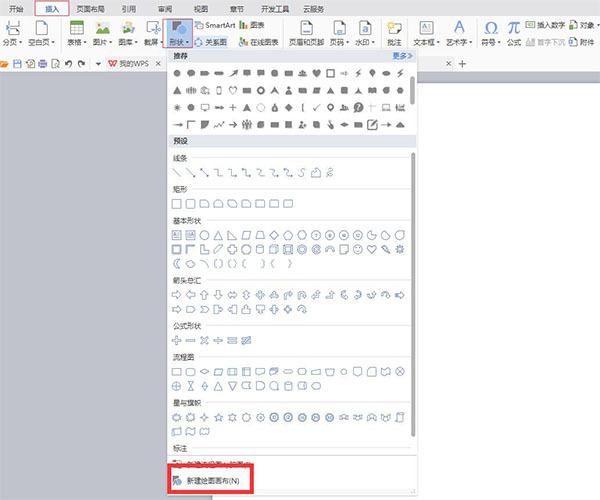Select the crescent moon in 基本形状
The height and width of the screenshot is (500, 600).
coord(176,264)
